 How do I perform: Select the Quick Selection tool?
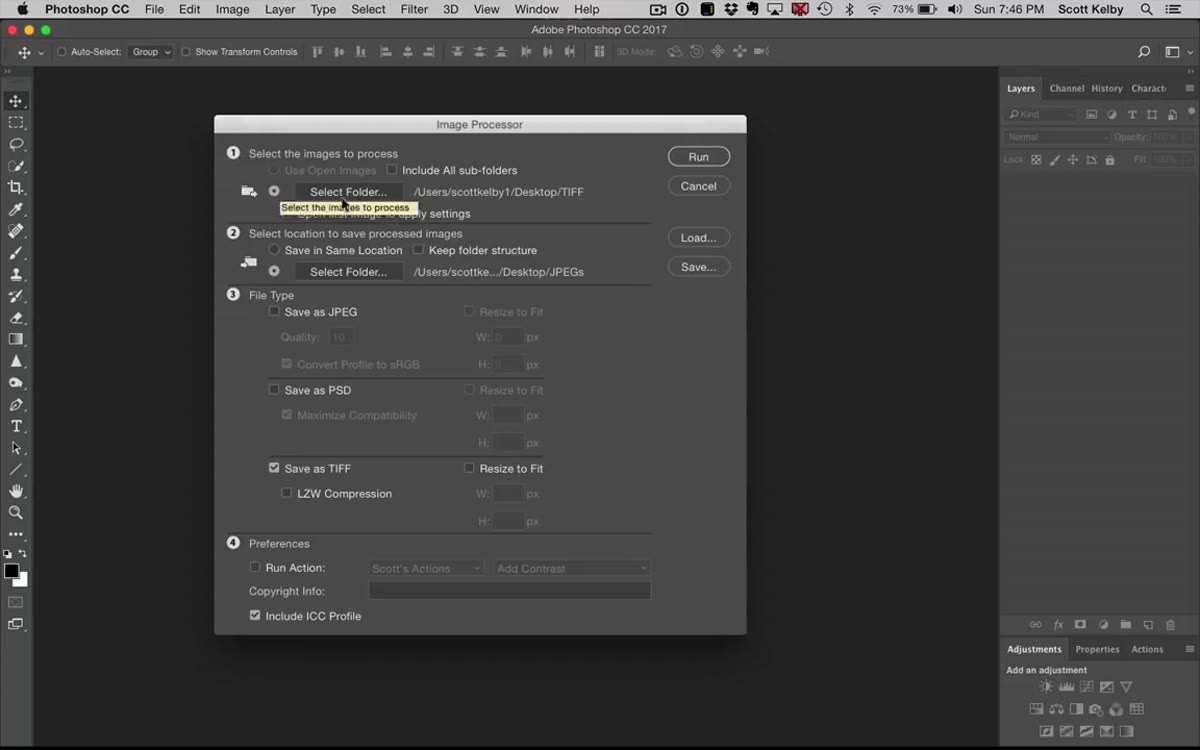pyautogui.click(x=16, y=166)
